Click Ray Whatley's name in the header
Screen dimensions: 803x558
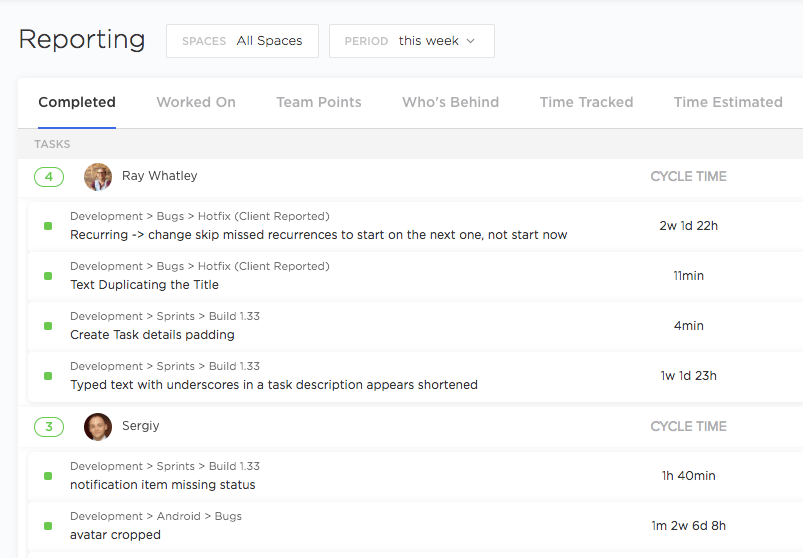click(x=160, y=176)
